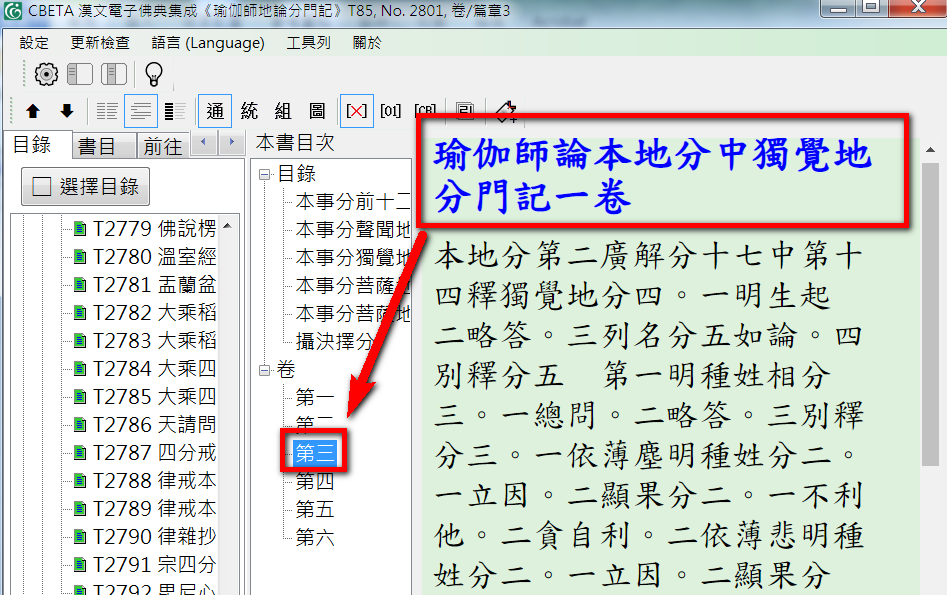Open the 工具列 menu
The width and height of the screenshot is (947, 595).
[x=308, y=43]
